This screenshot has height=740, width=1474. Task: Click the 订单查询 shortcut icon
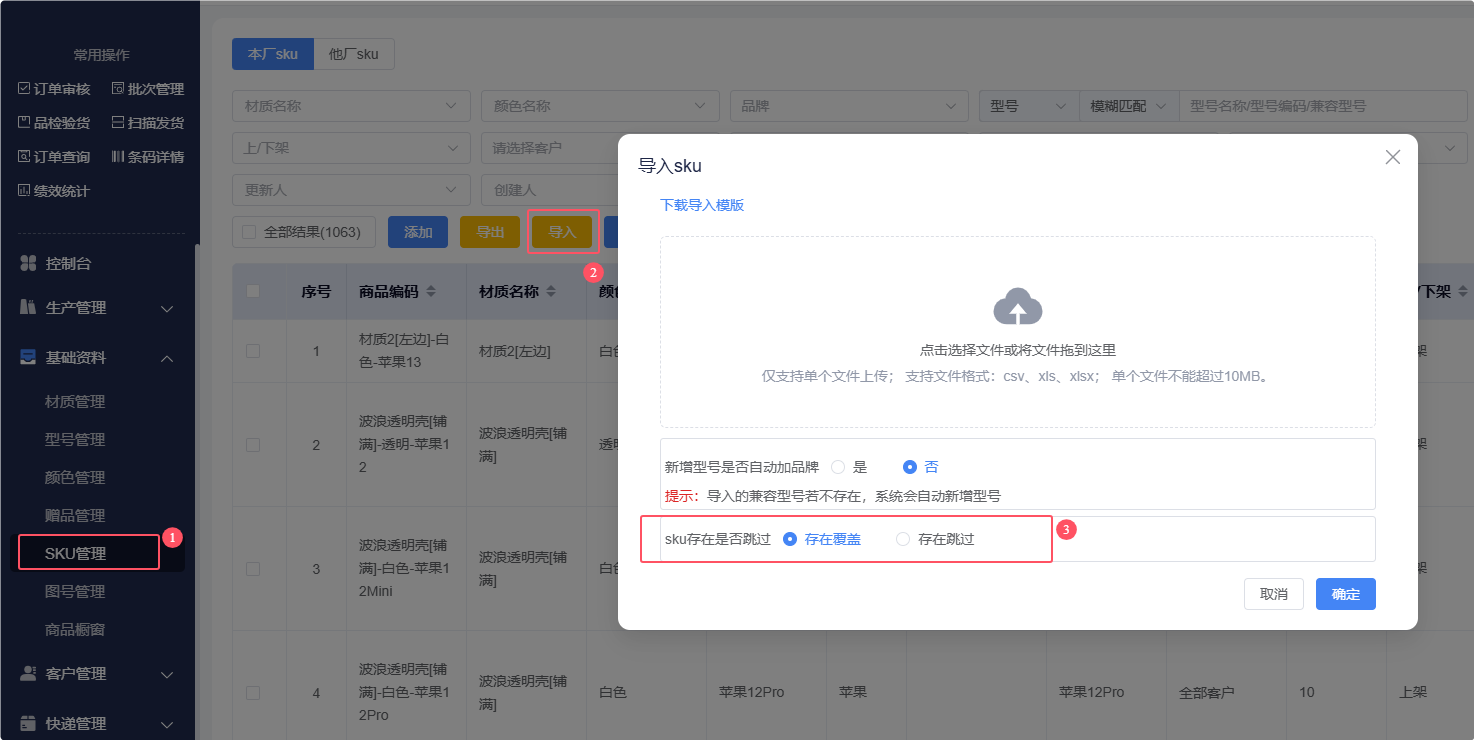[x=24, y=157]
